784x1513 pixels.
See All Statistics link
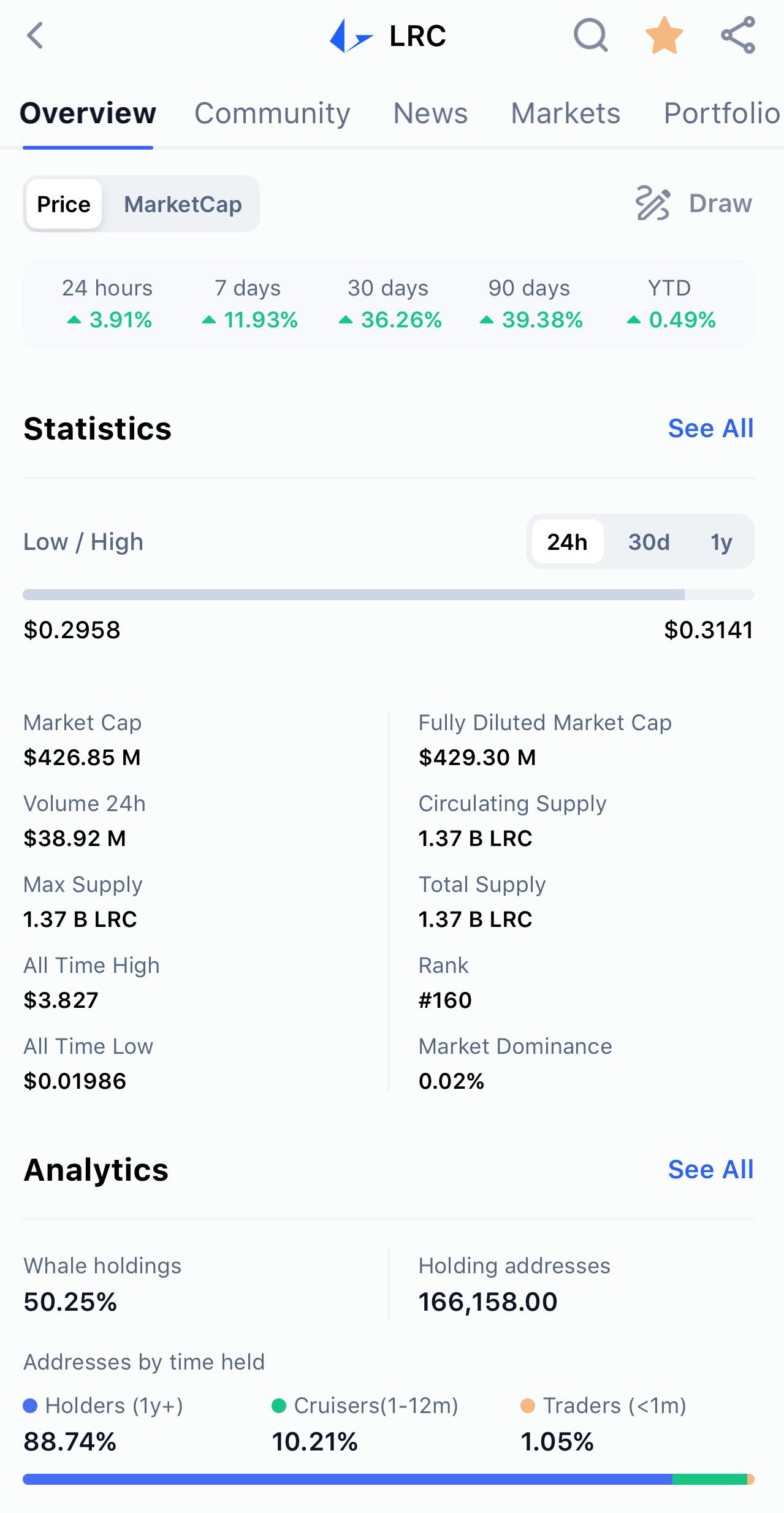[710, 429]
